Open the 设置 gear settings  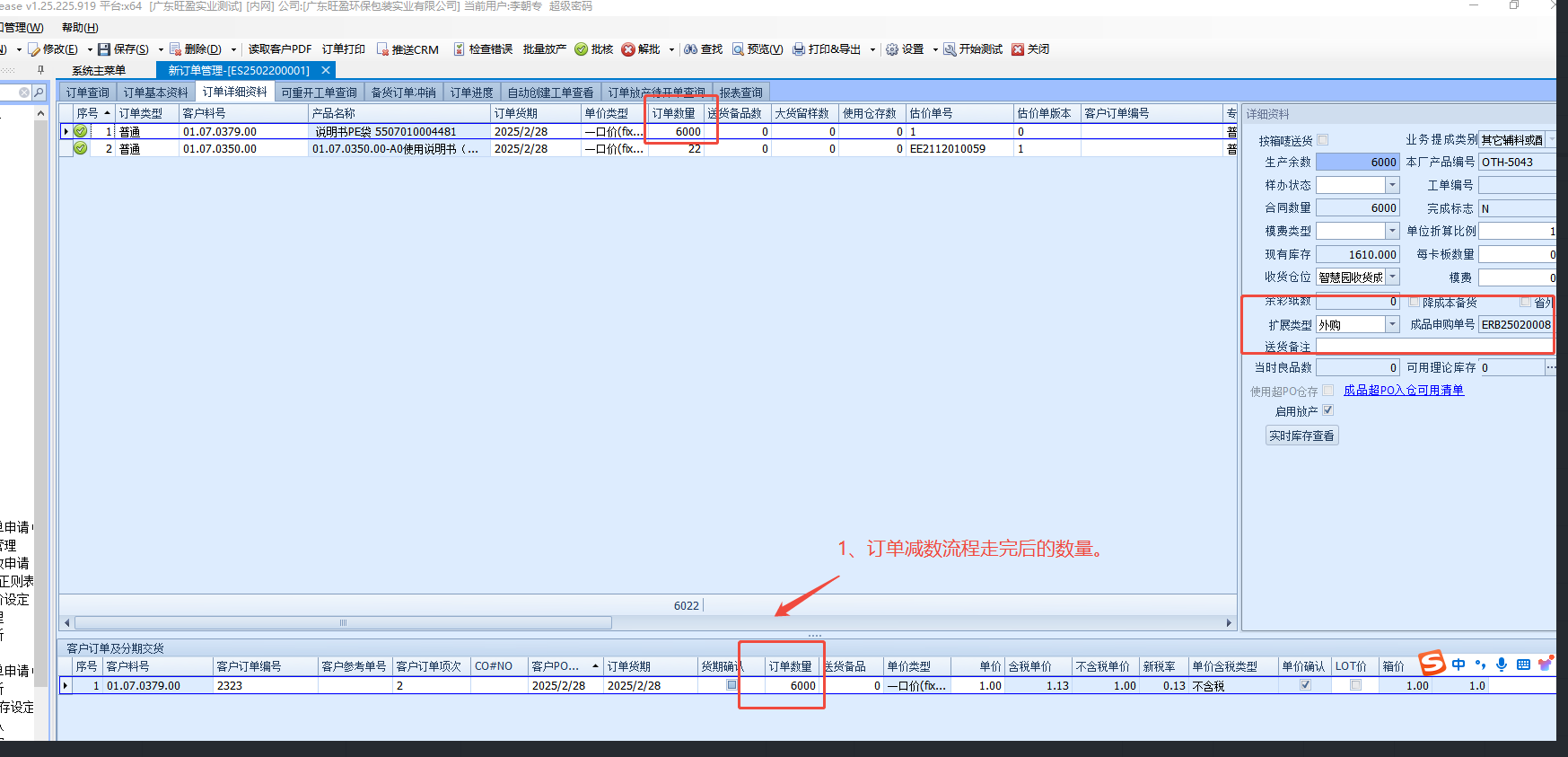(x=892, y=49)
